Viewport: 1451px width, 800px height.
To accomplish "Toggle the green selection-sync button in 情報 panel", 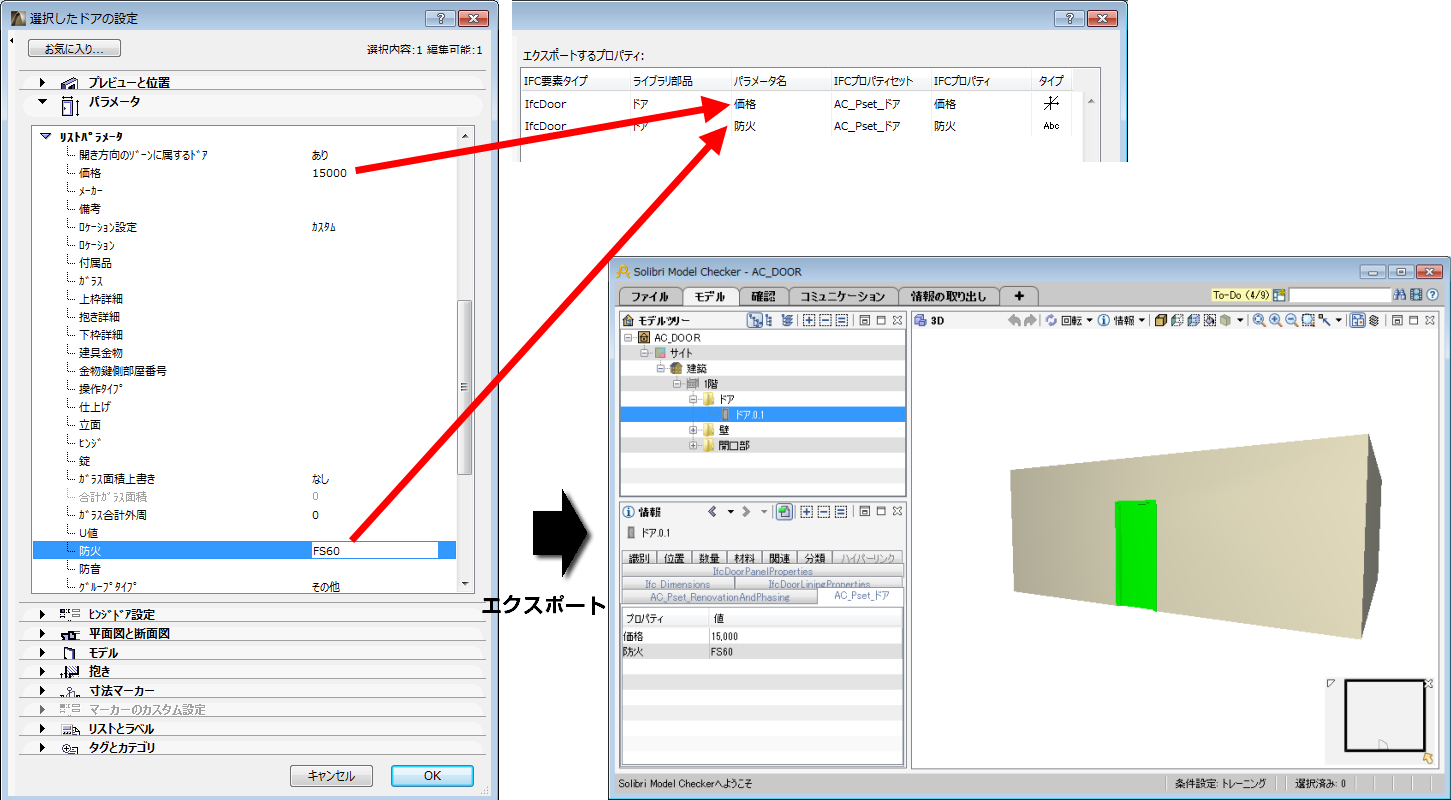I will pyautogui.click(x=785, y=511).
